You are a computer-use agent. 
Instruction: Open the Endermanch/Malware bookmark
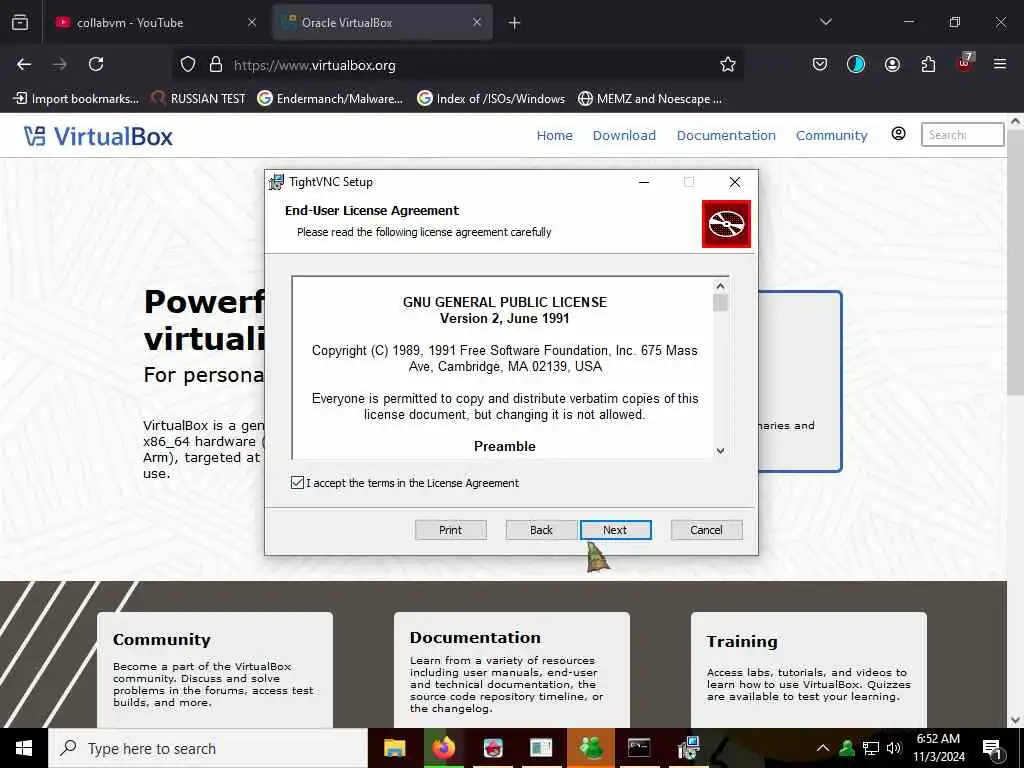tap(330, 99)
